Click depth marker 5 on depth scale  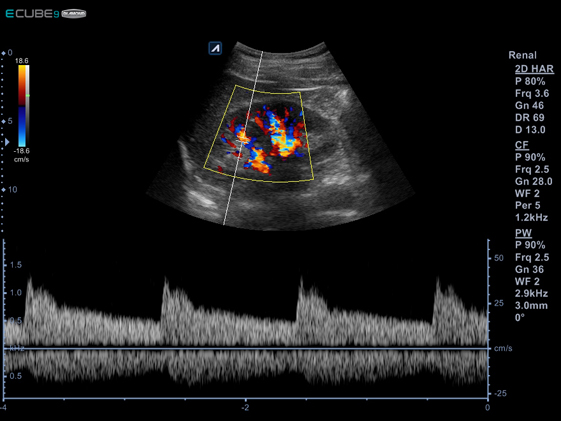(x=10, y=121)
